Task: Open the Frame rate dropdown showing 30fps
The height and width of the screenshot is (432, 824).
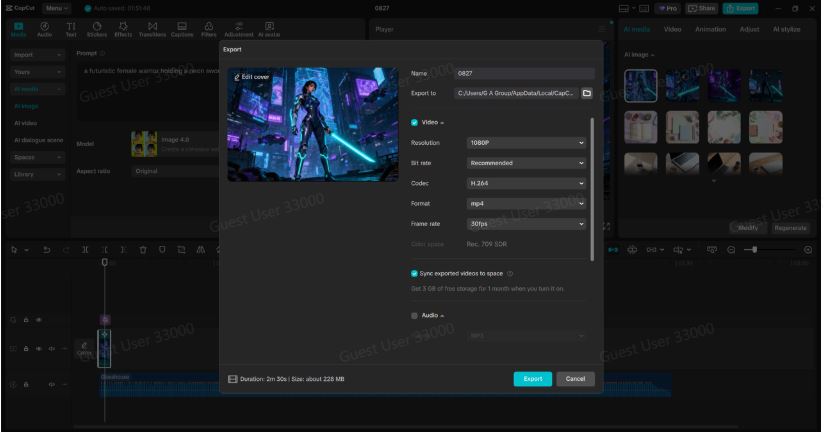Action: [x=526, y=224]
